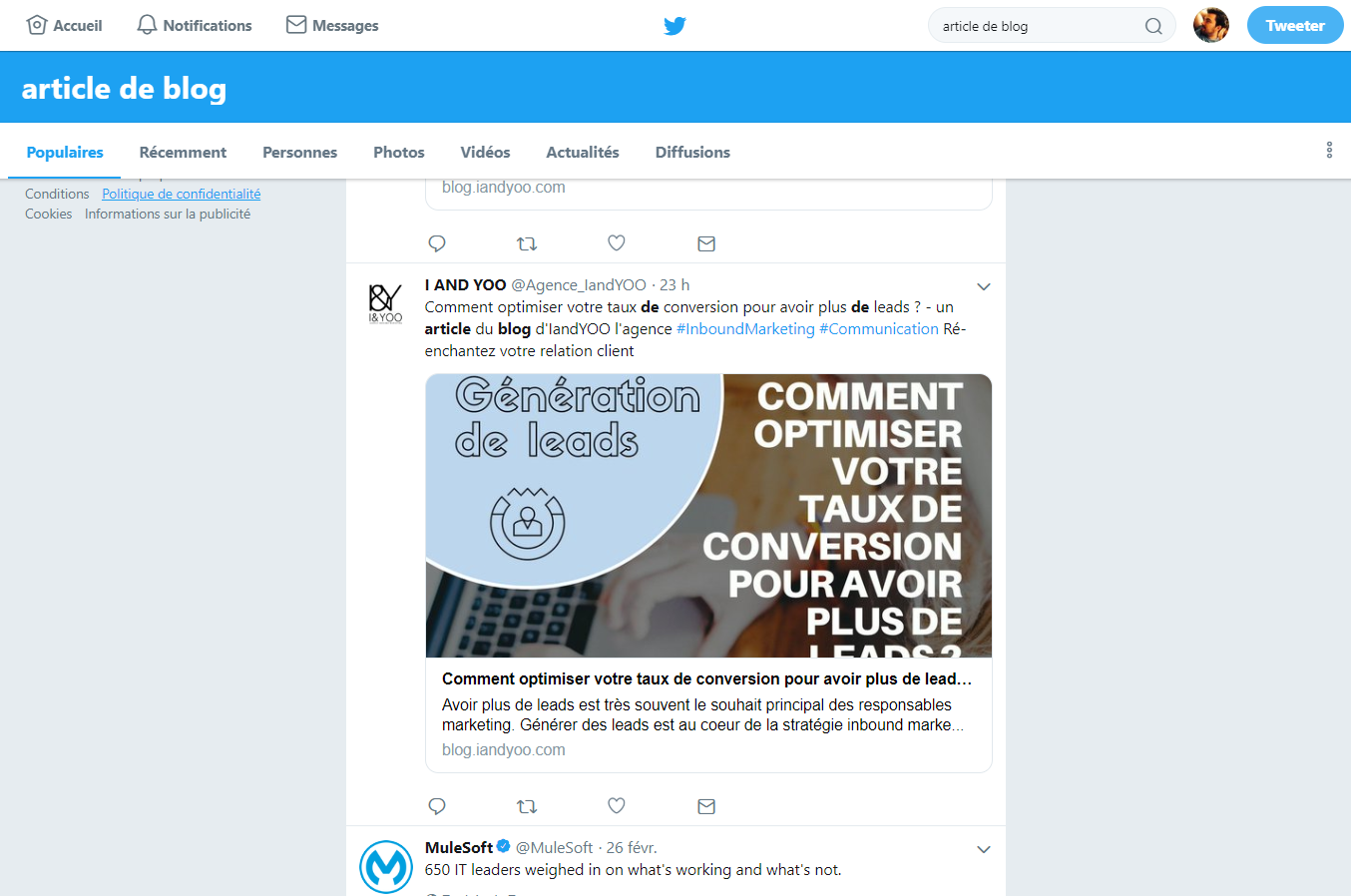Switch to the Personnes tab
Viewport: 1351px width, 896px height.
coord(299,152)
